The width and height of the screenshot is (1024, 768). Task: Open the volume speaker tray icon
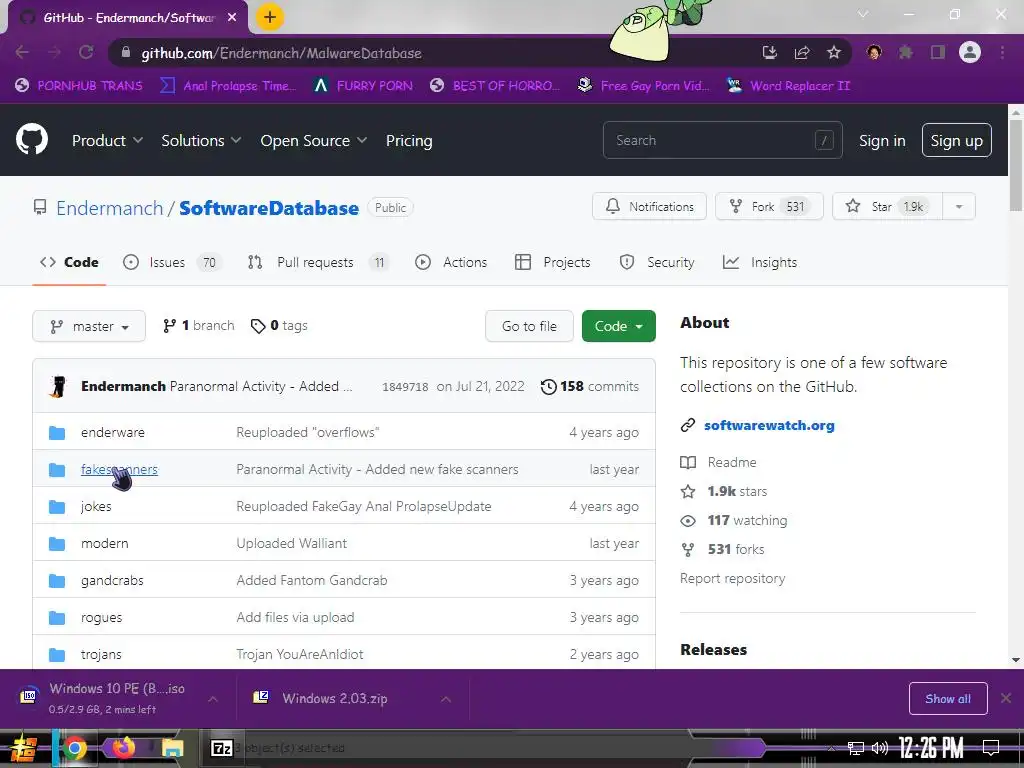pos(880,748)
